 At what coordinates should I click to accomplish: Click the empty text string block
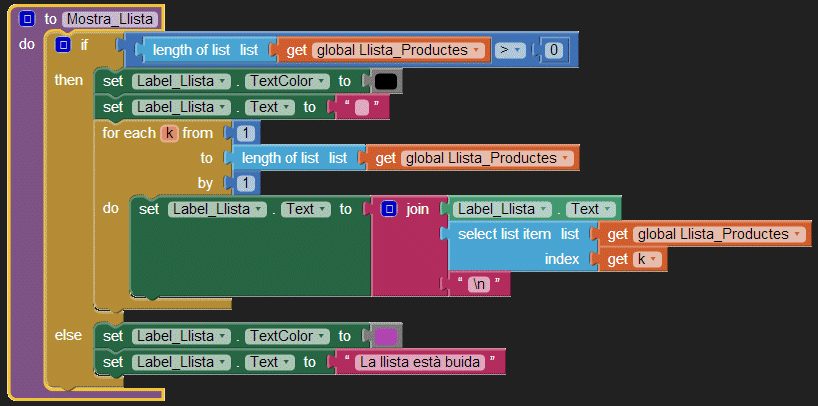(x=362, y=107)
